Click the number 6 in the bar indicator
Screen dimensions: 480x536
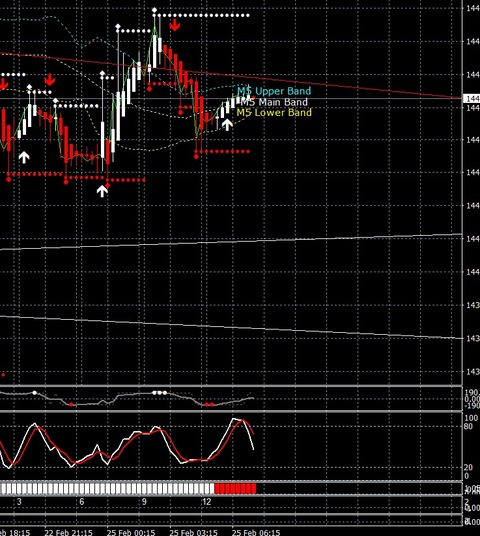[81, 501]
